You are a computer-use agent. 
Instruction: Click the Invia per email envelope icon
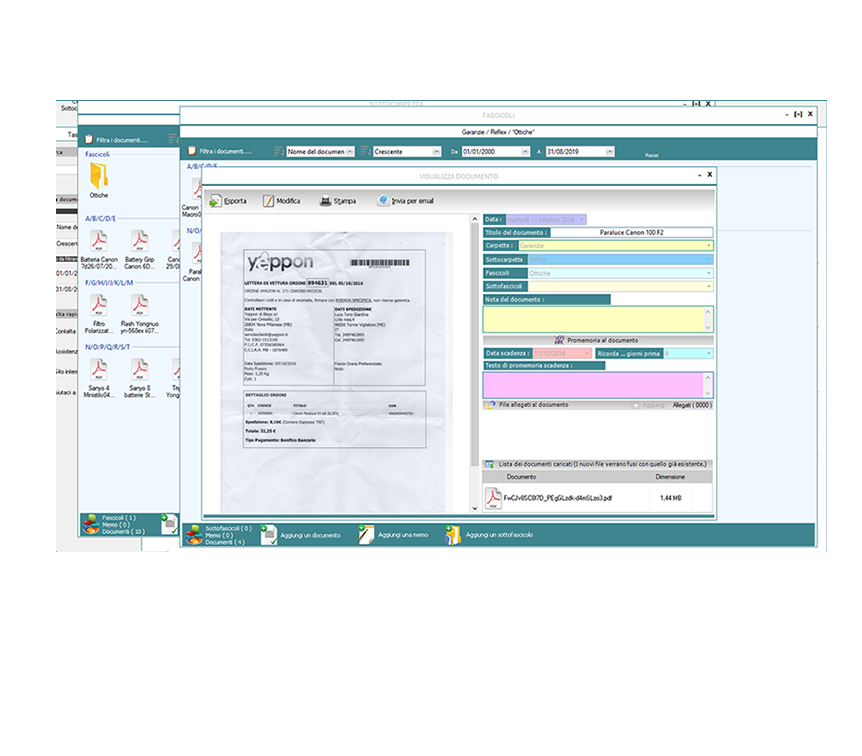pyautogui.click(x=383, y=200)
